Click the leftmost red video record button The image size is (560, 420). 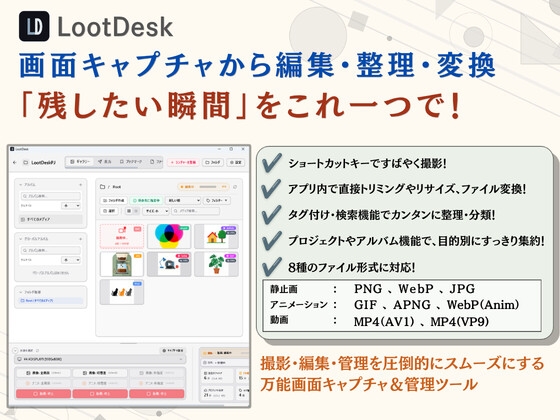[x=43, y=394]
